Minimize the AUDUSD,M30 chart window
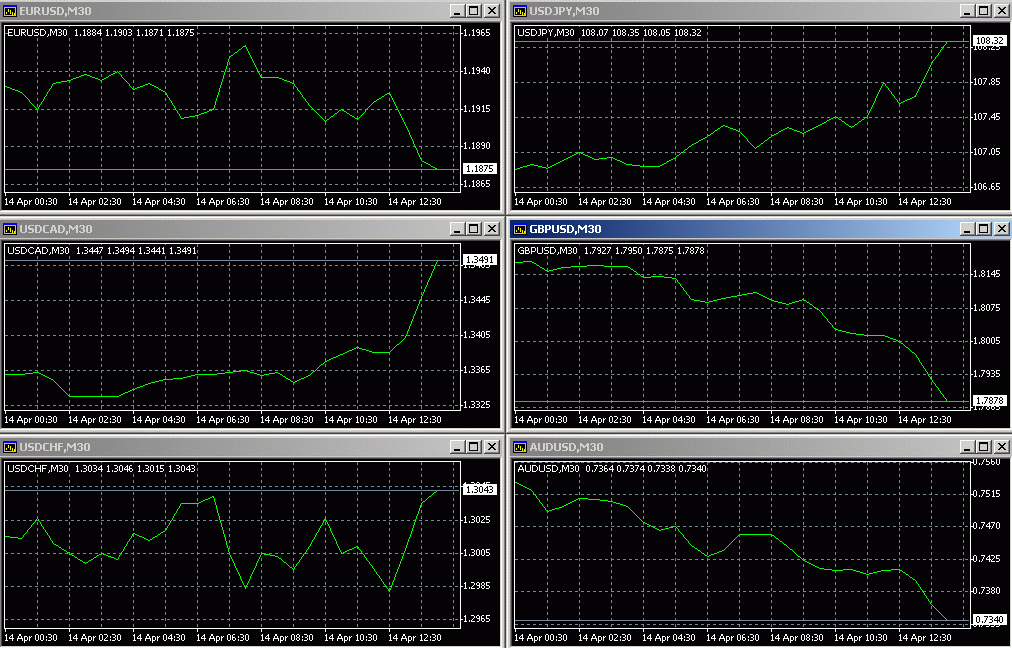1012x648 pixels. point(967,447)
